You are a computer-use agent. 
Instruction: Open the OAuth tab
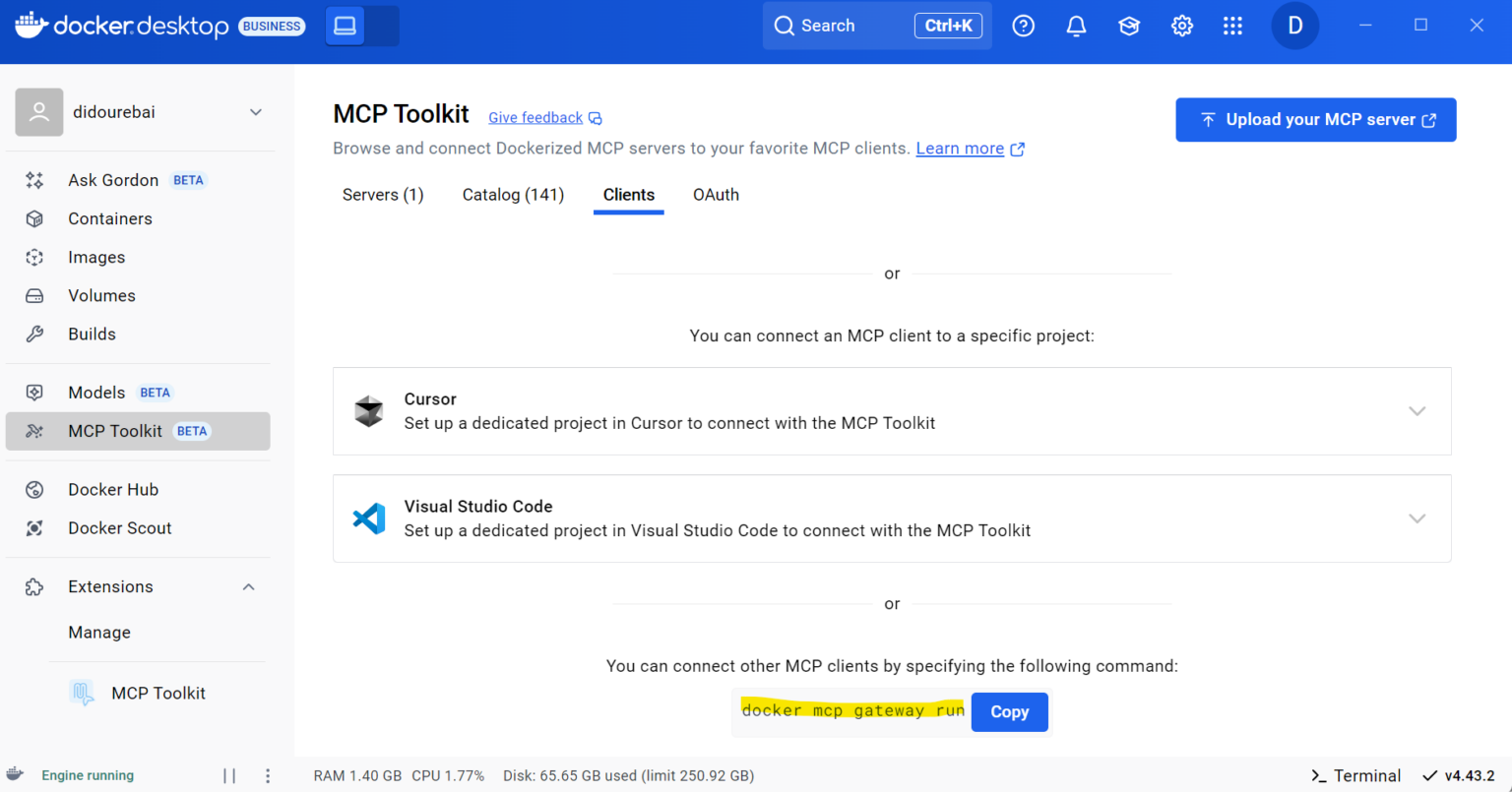click(716, 194)
